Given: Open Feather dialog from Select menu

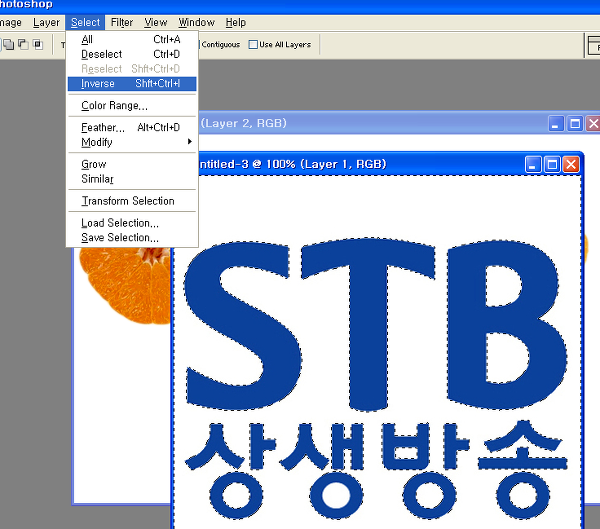Looking at the screenshot, I should [132, 127].
